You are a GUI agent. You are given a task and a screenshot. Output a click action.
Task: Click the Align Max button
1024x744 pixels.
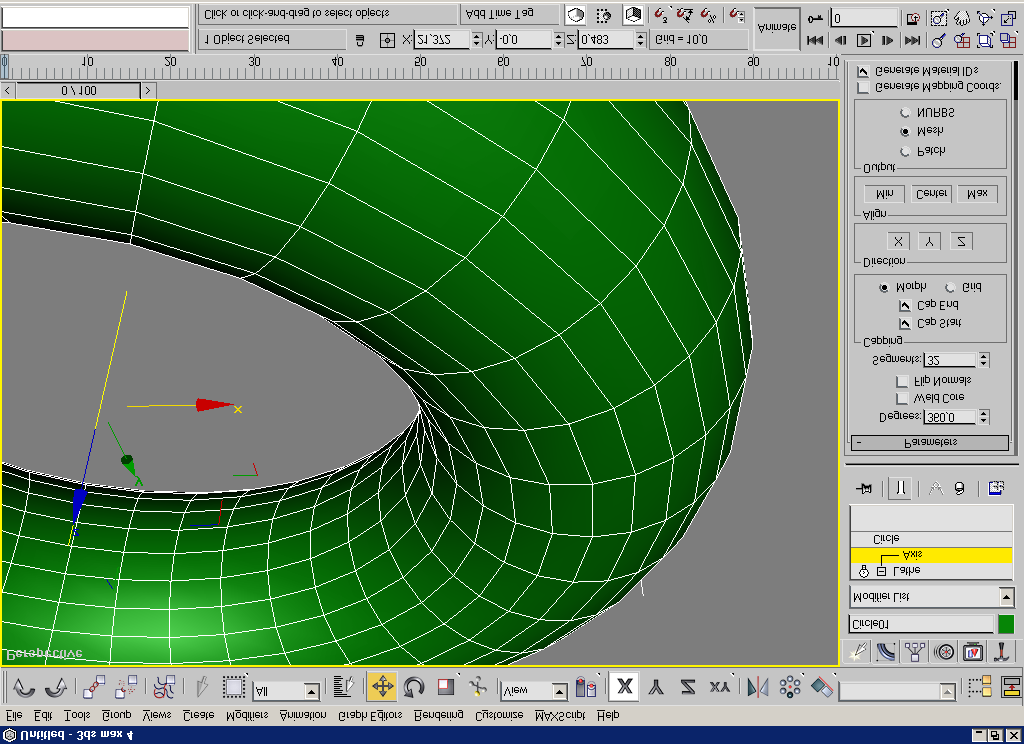977,194
